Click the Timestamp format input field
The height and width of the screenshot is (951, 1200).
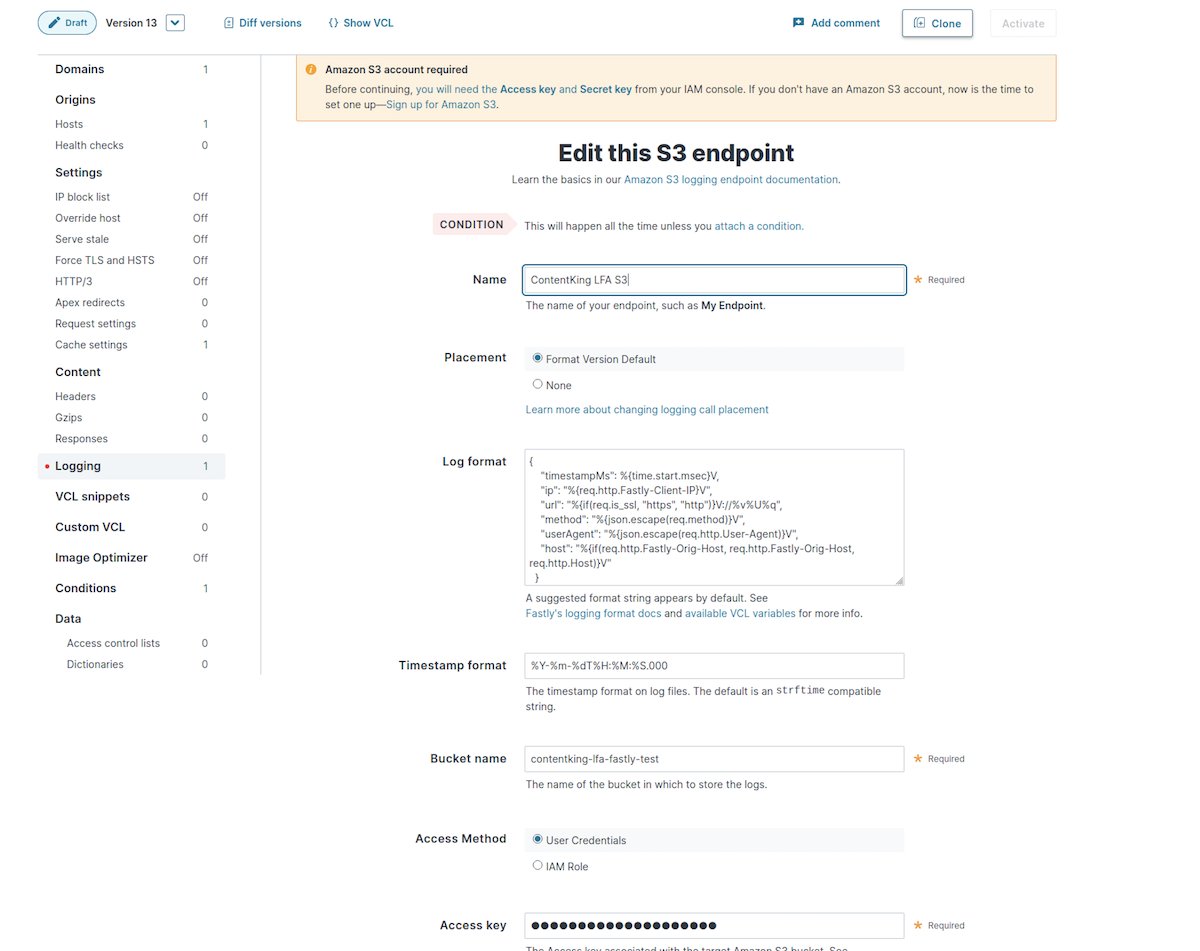715,666
